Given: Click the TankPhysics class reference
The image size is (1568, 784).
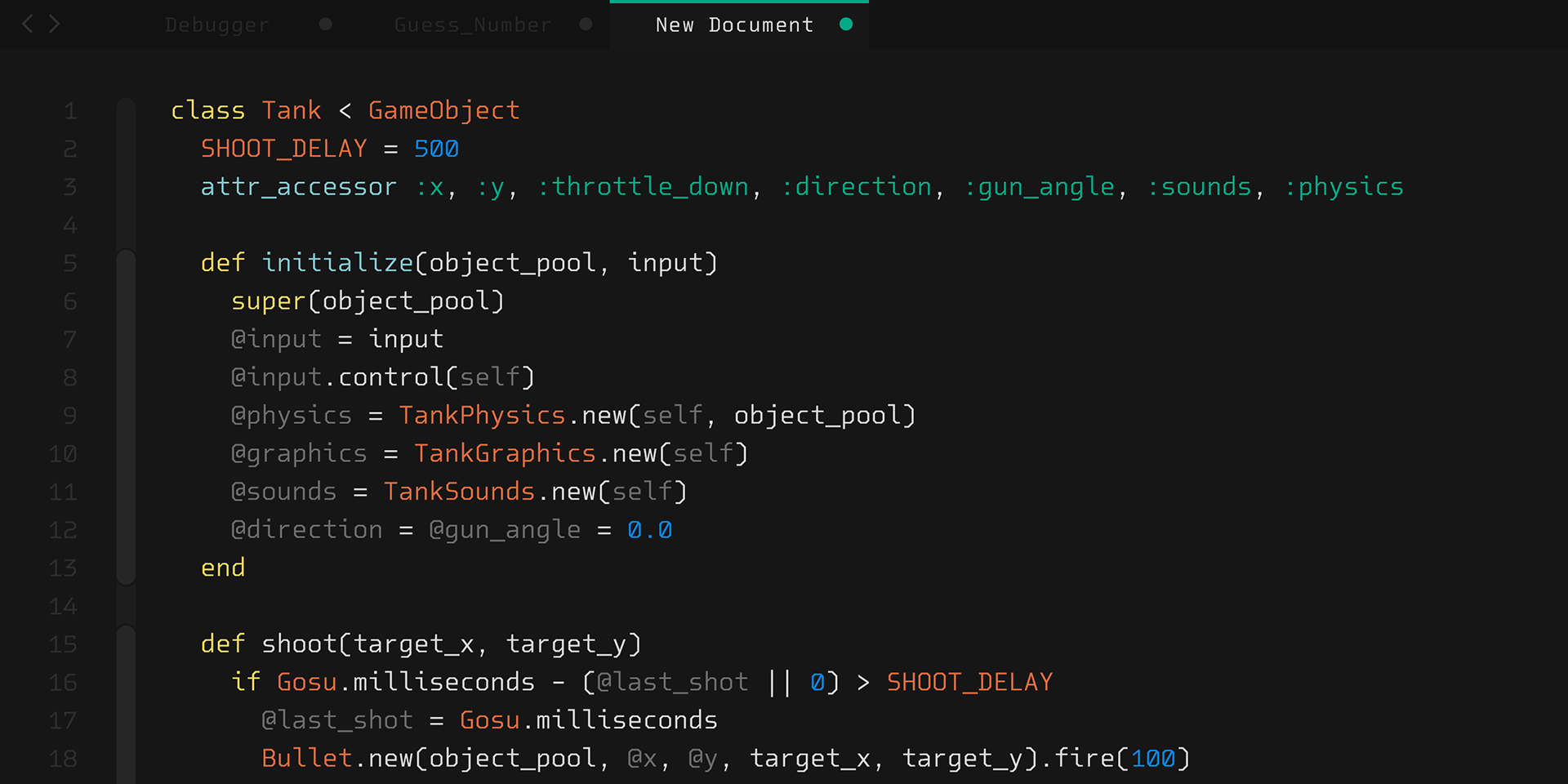Looking at the screenshot, I should (482, 416).
